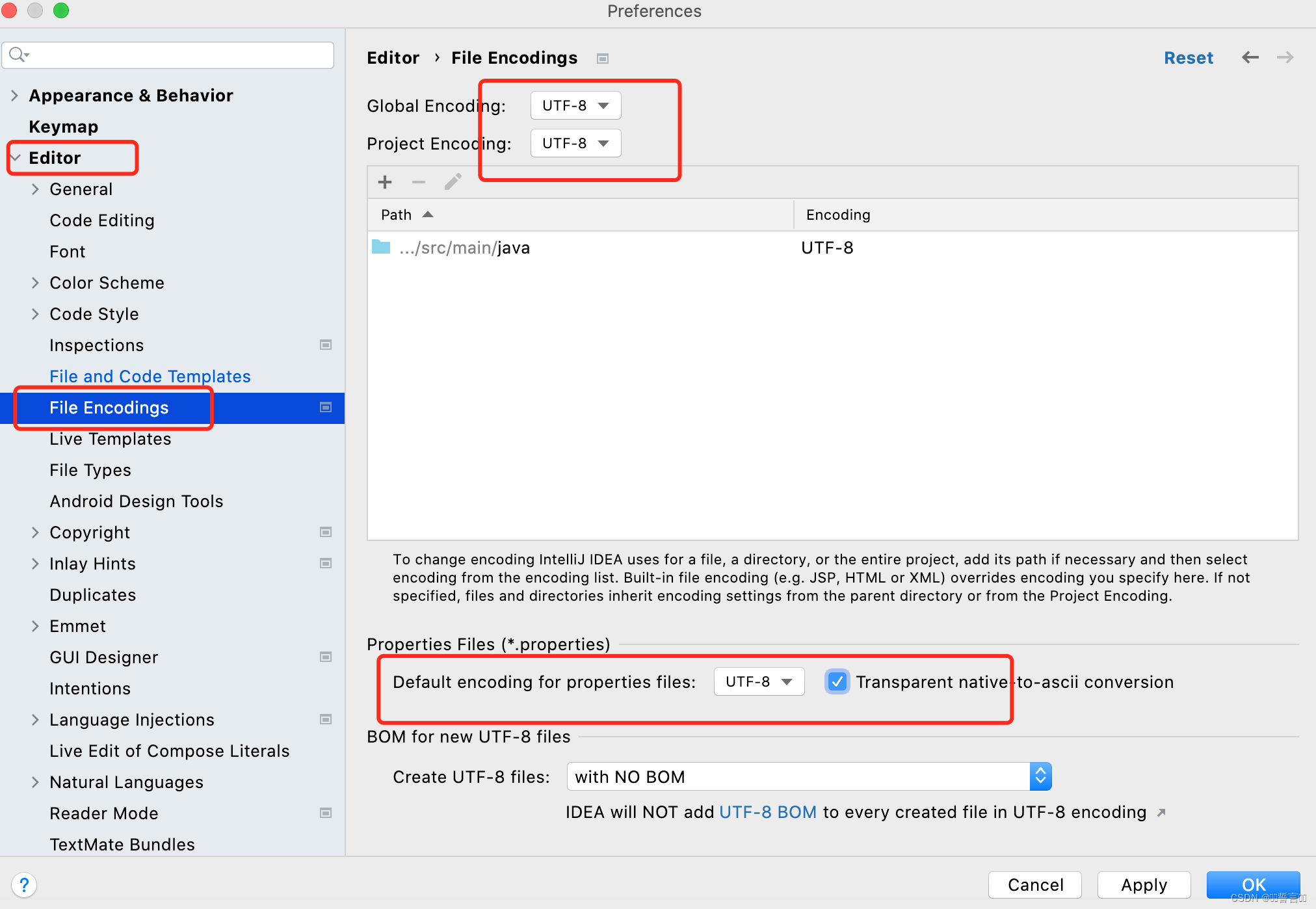Click the Cancel button
Image resolution: width=1316 pixels, height=909 pixels.
coord(1035,885)
